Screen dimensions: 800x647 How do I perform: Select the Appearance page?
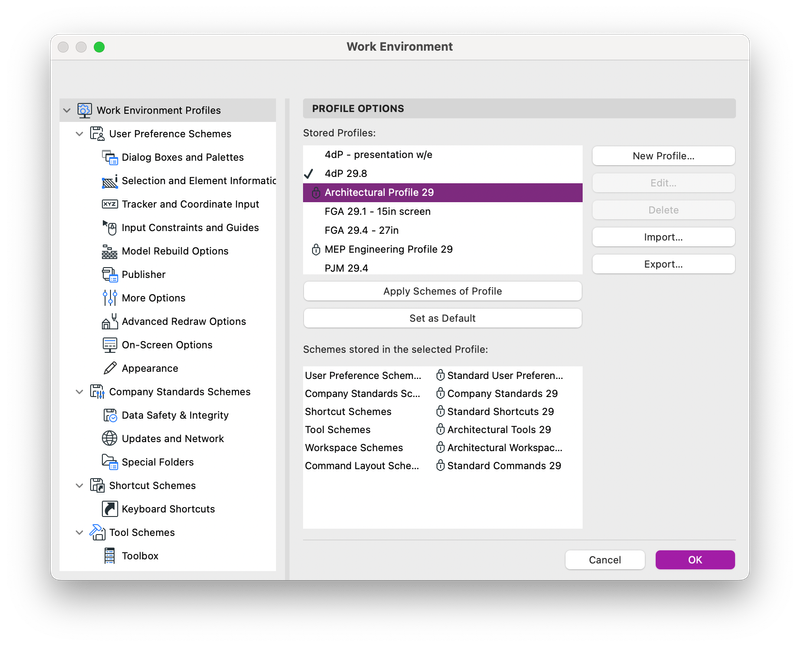tap(150, 368)
